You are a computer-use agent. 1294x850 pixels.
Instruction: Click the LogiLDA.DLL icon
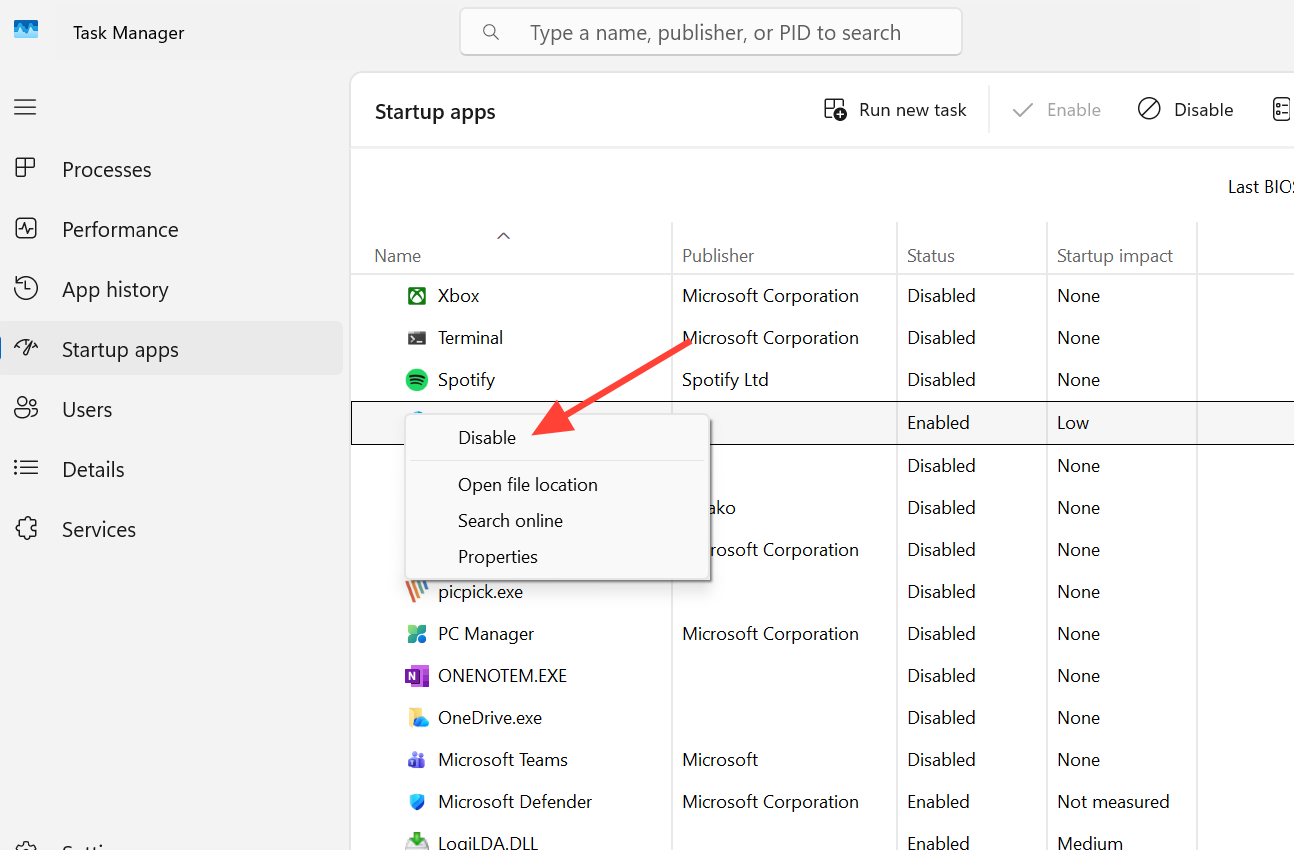click(x=417, y=842)
